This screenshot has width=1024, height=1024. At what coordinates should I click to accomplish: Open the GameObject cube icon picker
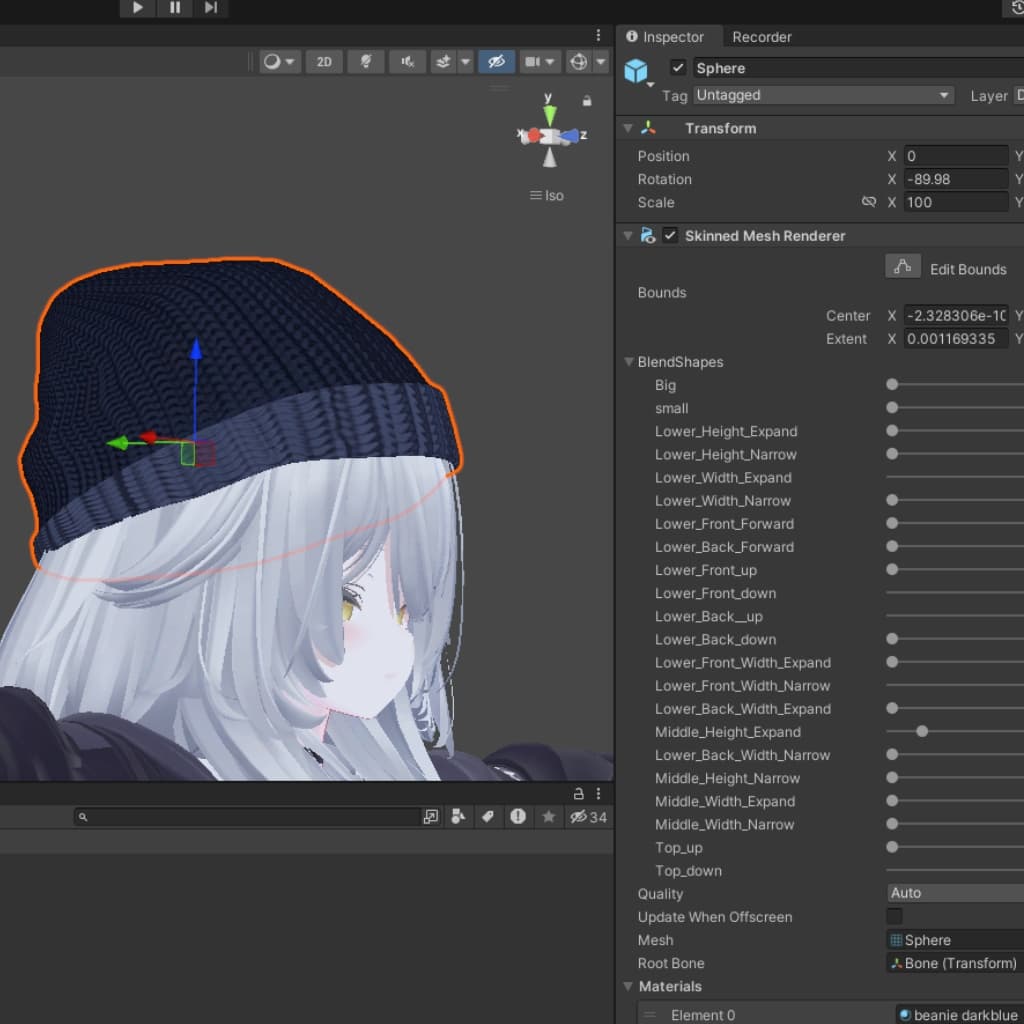[x=636, y=71]
